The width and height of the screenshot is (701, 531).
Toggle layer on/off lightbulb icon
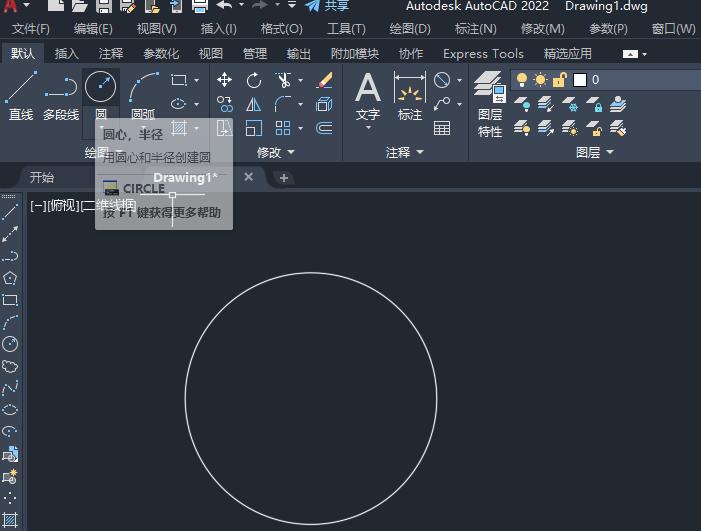tap(521, 80)
